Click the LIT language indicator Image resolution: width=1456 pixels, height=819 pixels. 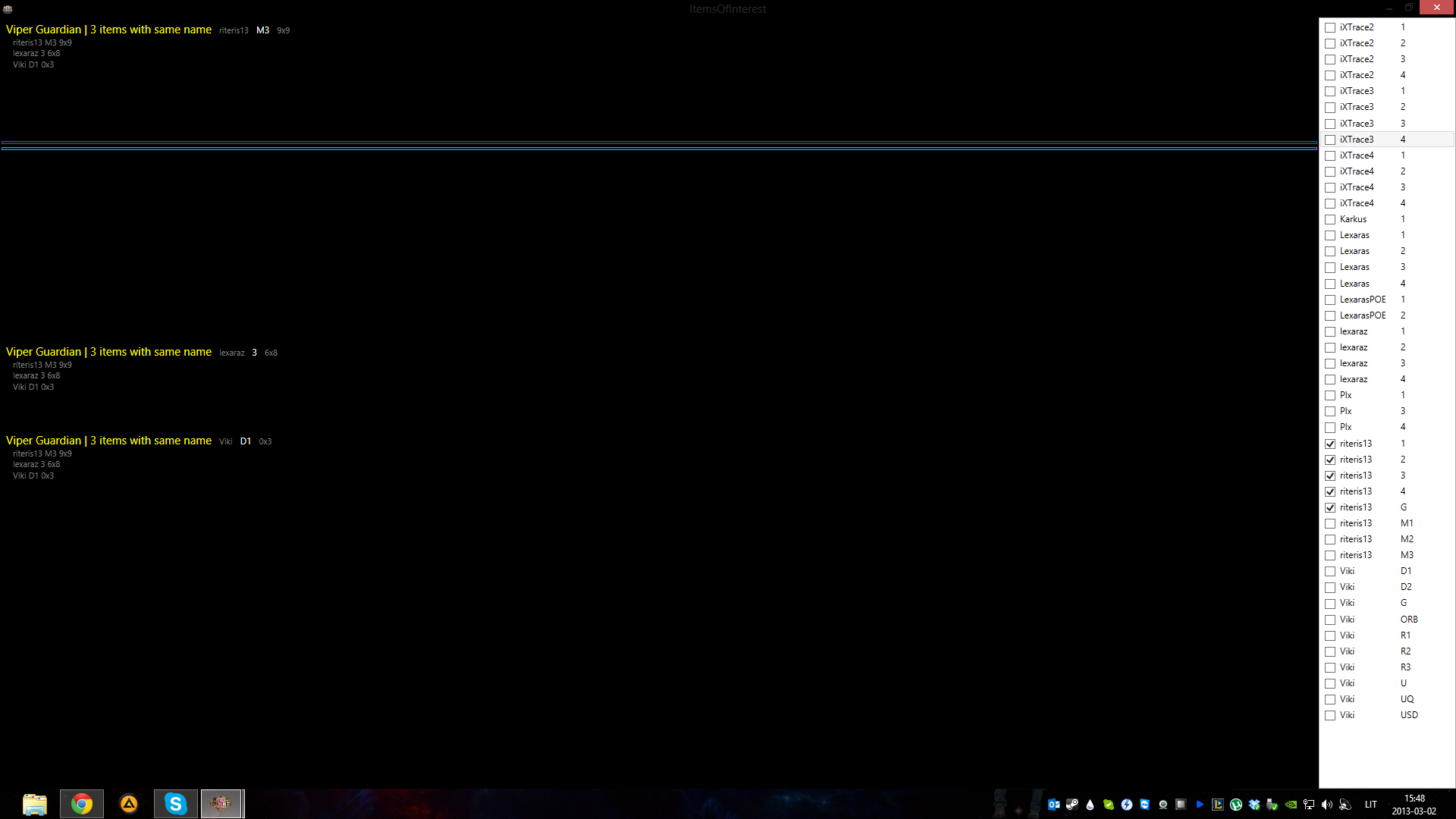pos(1371,805)
